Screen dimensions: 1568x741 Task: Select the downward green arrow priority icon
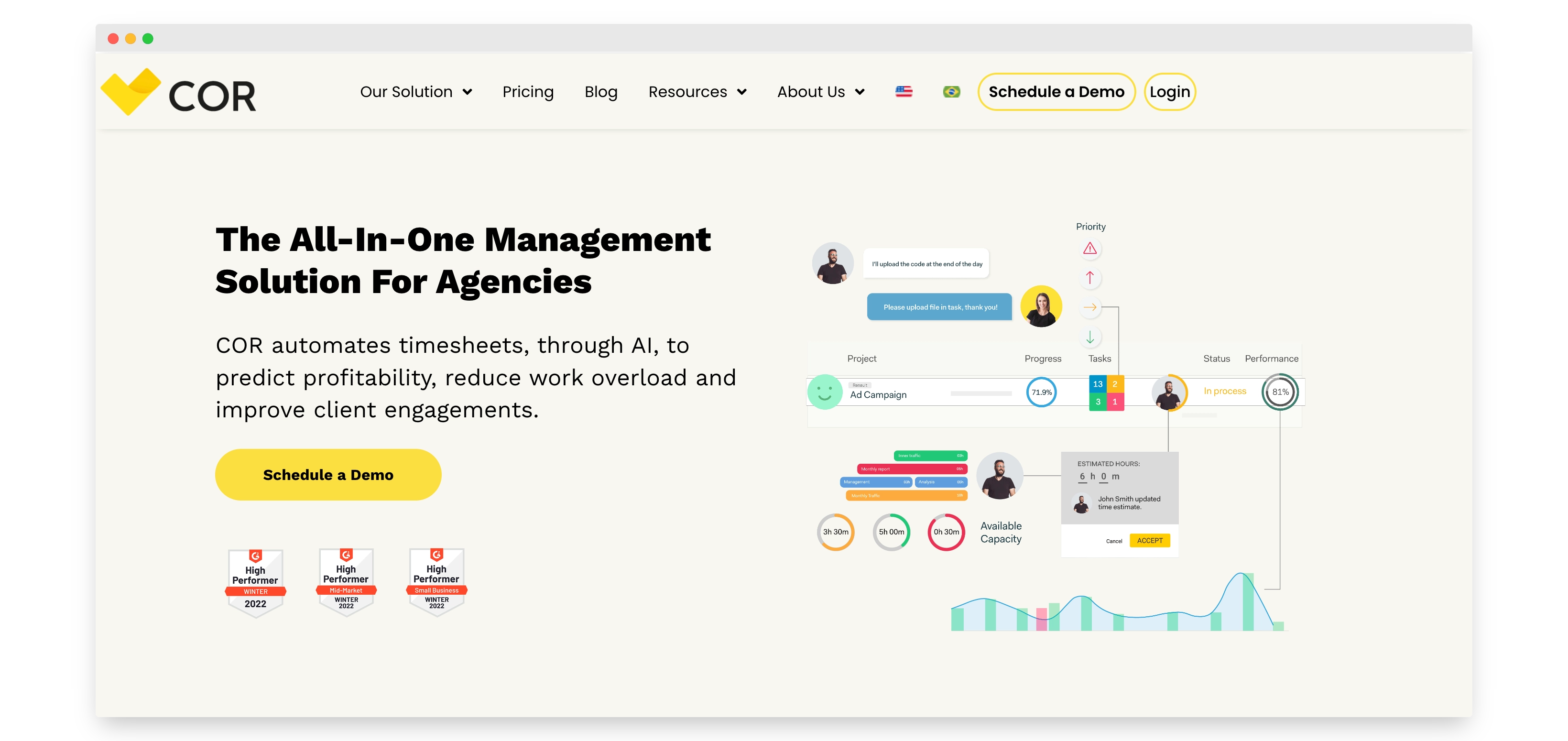pos(1089,336)
